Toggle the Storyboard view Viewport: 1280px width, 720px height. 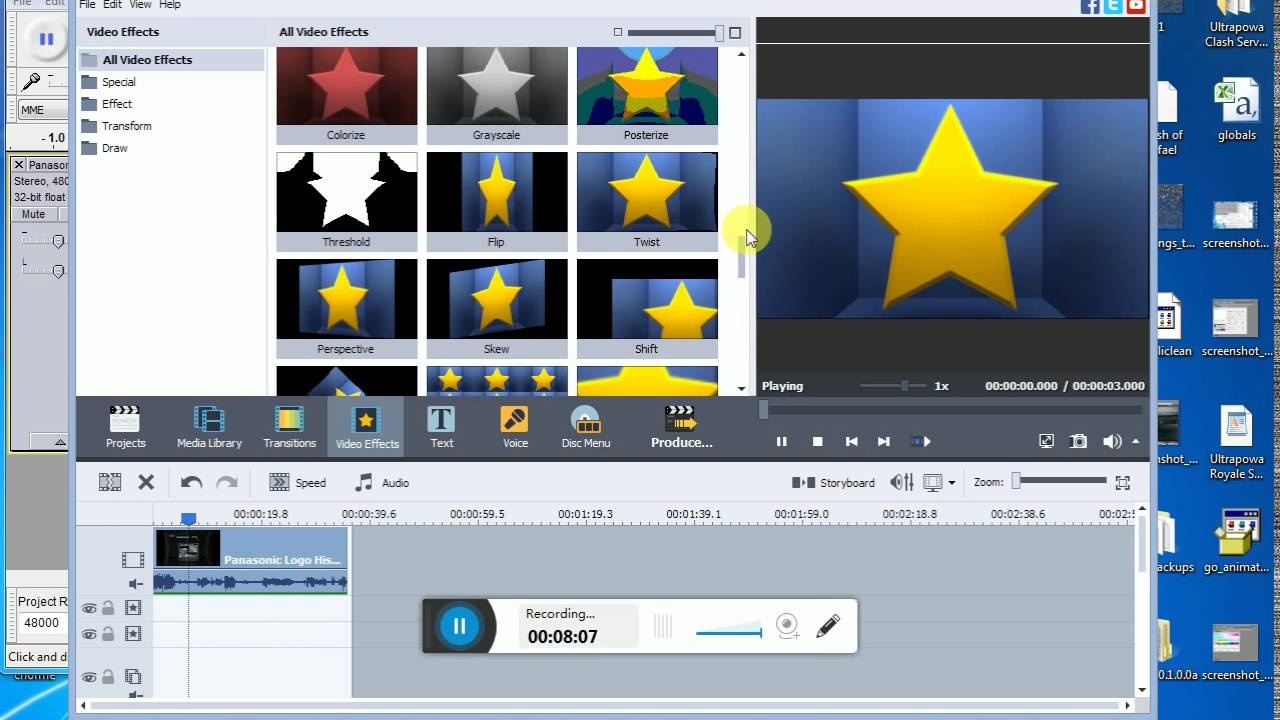pyautogui.click(x=833, y=482)
